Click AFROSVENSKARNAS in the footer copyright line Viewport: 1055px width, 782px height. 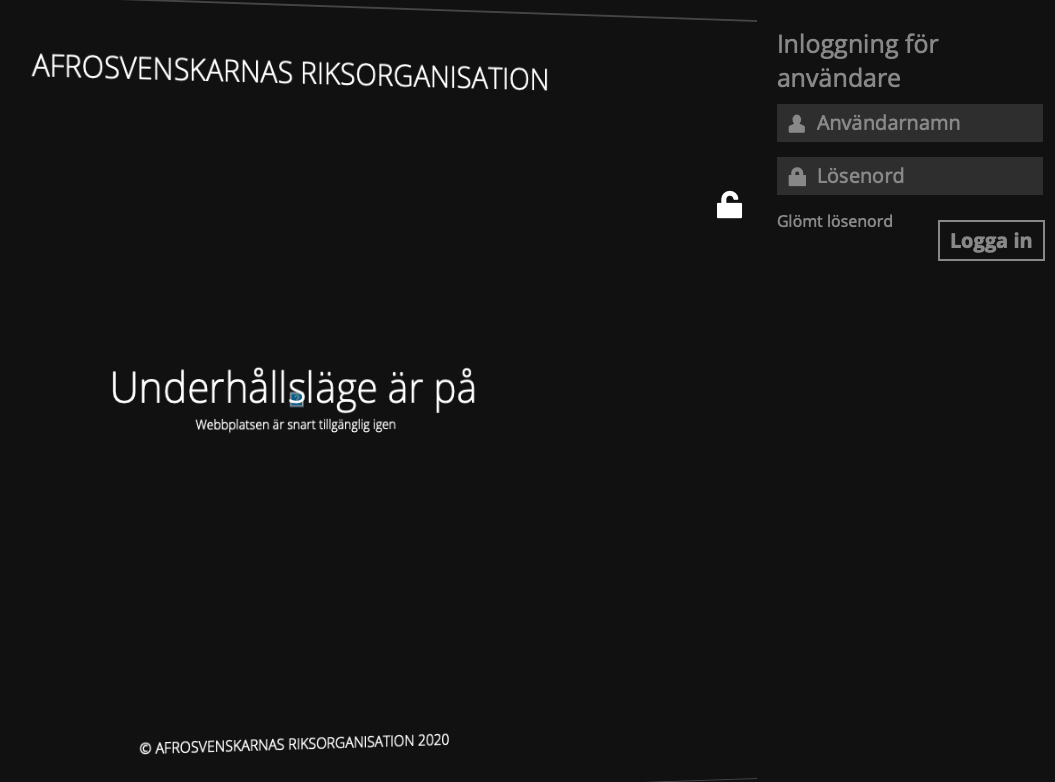tap(219, 746)
